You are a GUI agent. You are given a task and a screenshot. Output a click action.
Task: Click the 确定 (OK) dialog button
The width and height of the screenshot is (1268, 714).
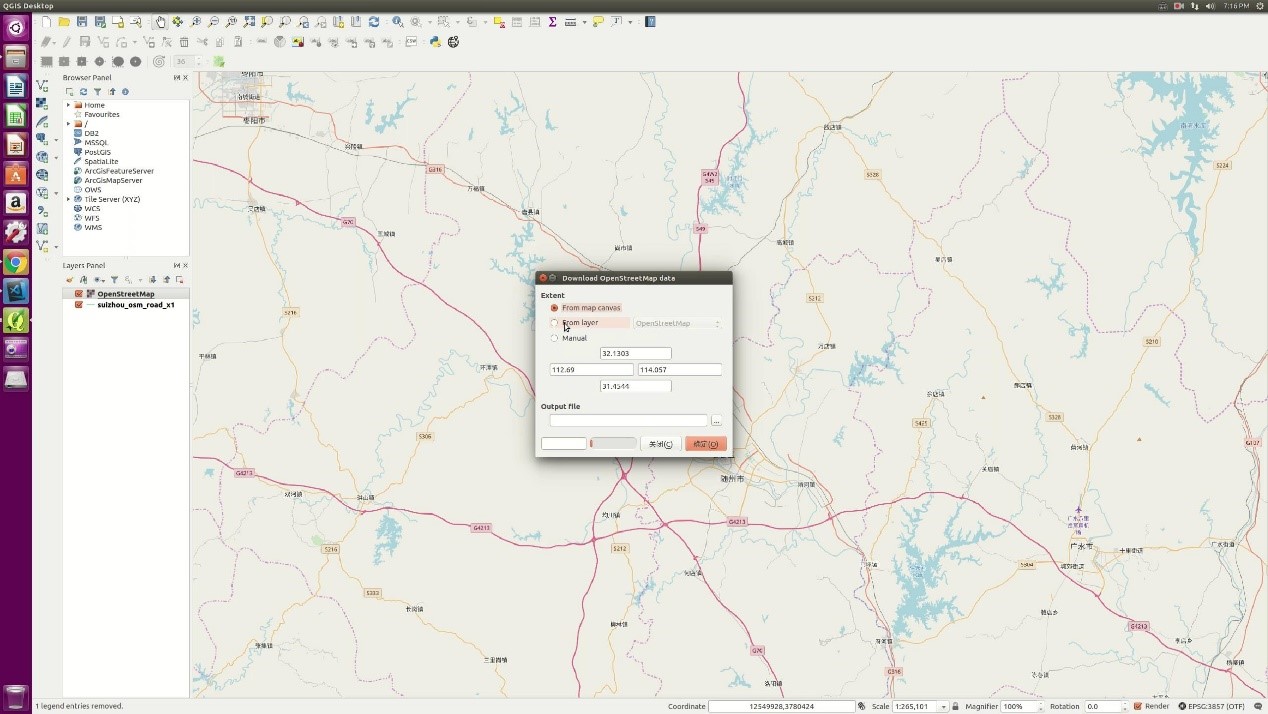pyautogui.click(x=705, y=444)
